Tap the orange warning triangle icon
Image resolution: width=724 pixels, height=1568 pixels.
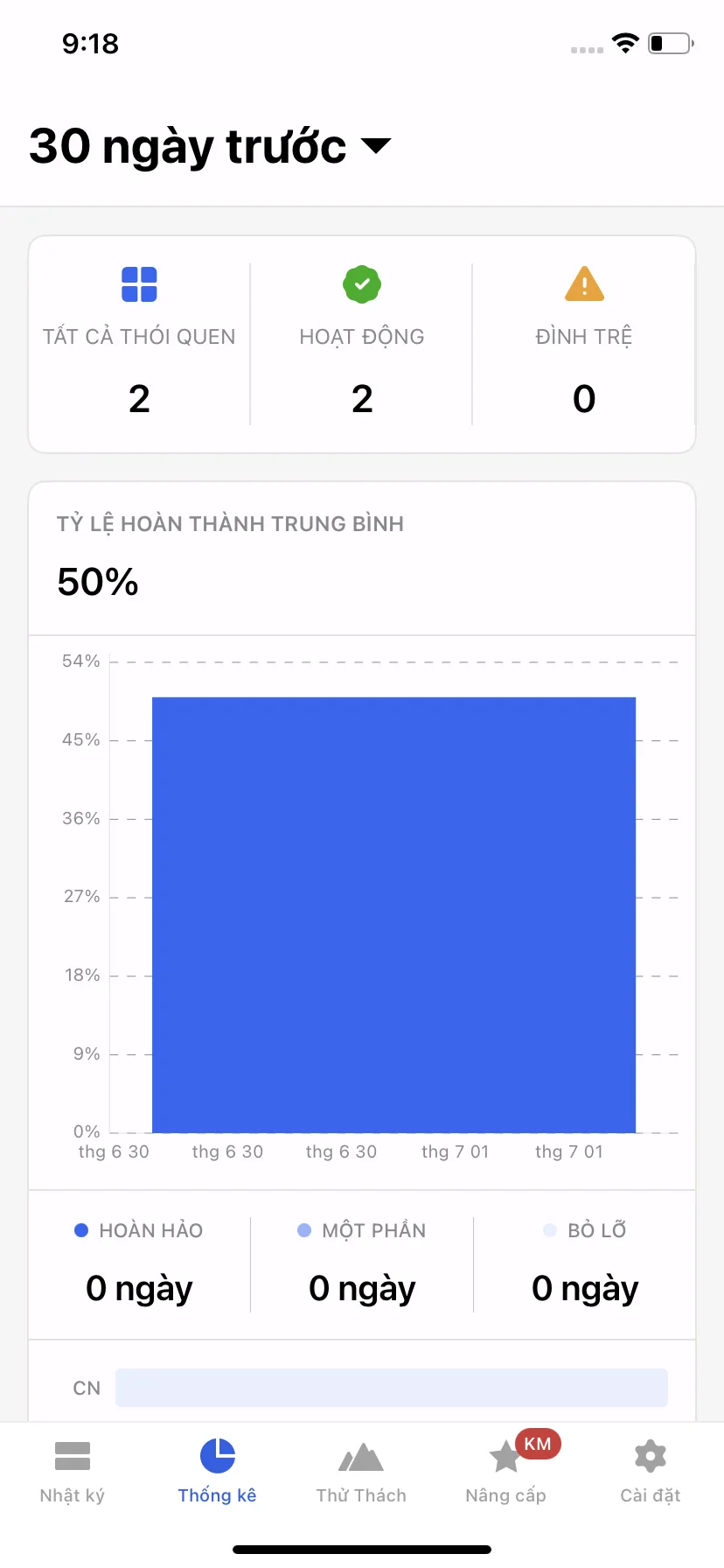[x=584, y=283]
